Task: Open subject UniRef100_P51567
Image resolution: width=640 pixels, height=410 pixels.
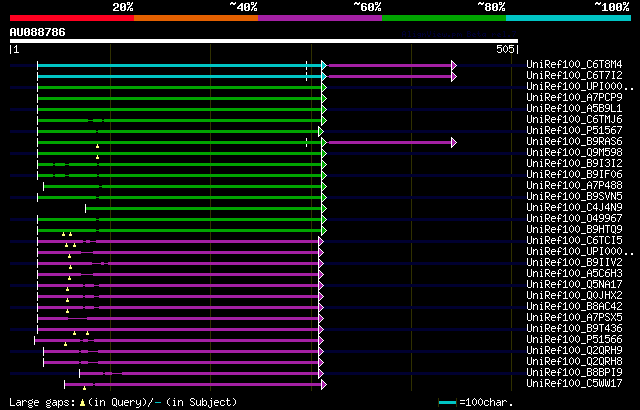Action: [574, 131]
